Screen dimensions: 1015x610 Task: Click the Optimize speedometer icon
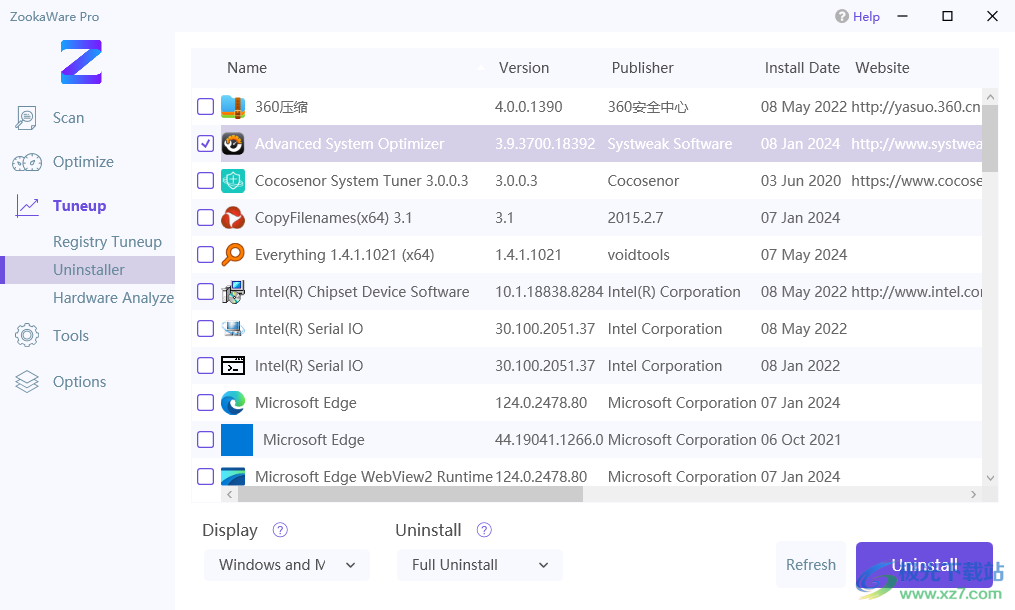coord(27,162)
